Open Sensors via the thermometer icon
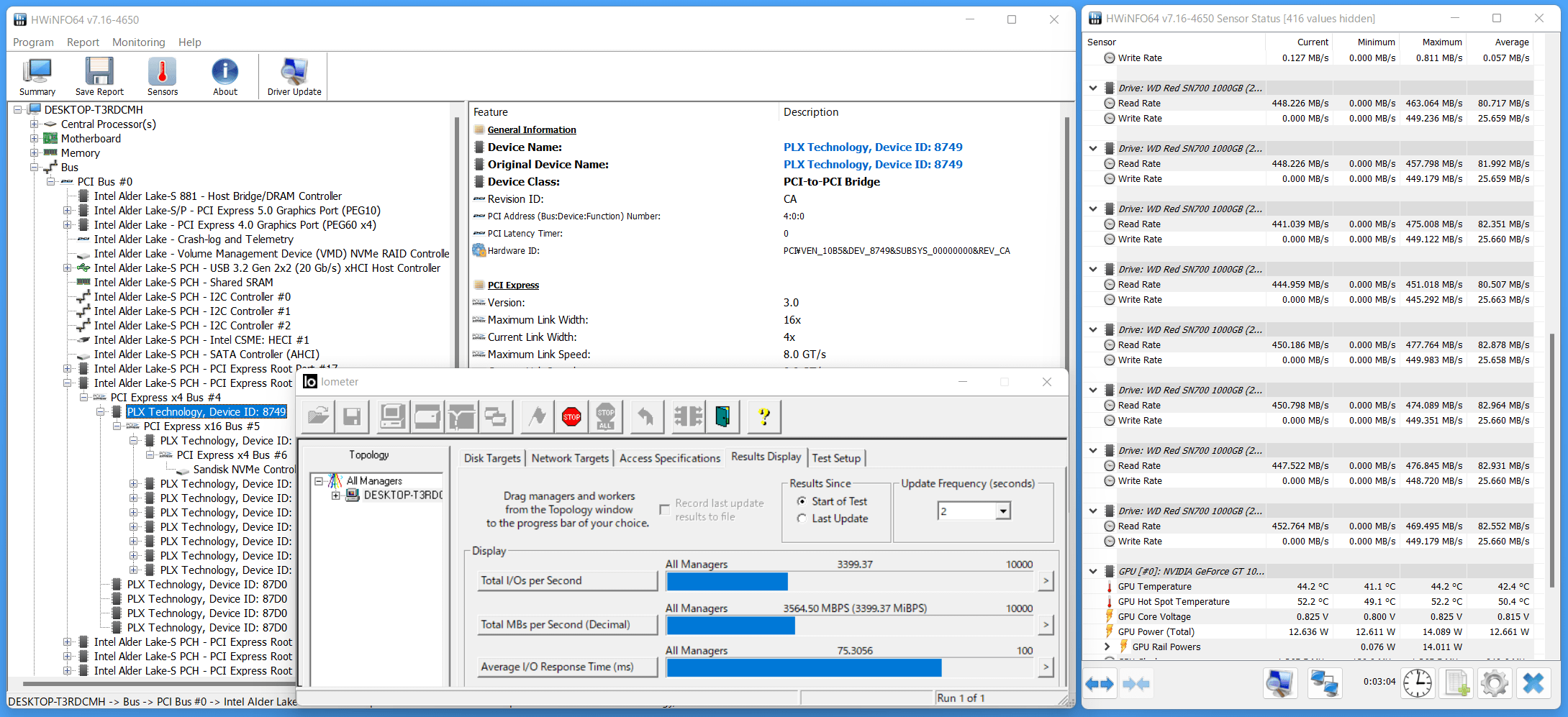Screen dimensions: 1568x717 163,77
